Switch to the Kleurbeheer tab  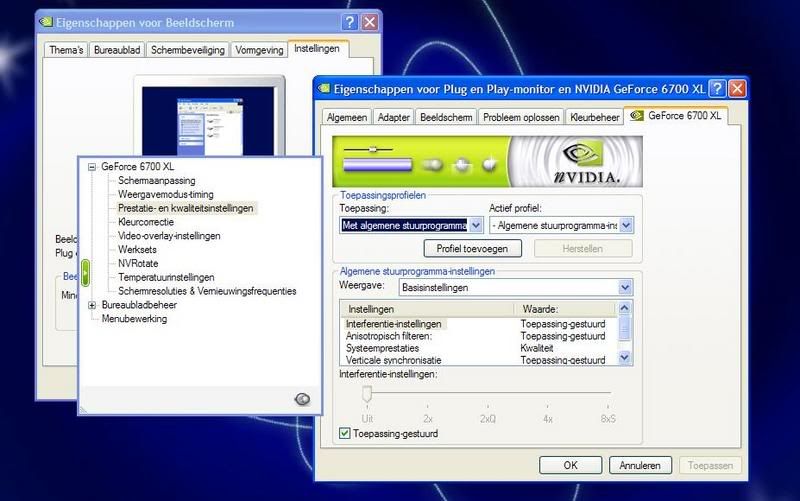pos(594,117)
